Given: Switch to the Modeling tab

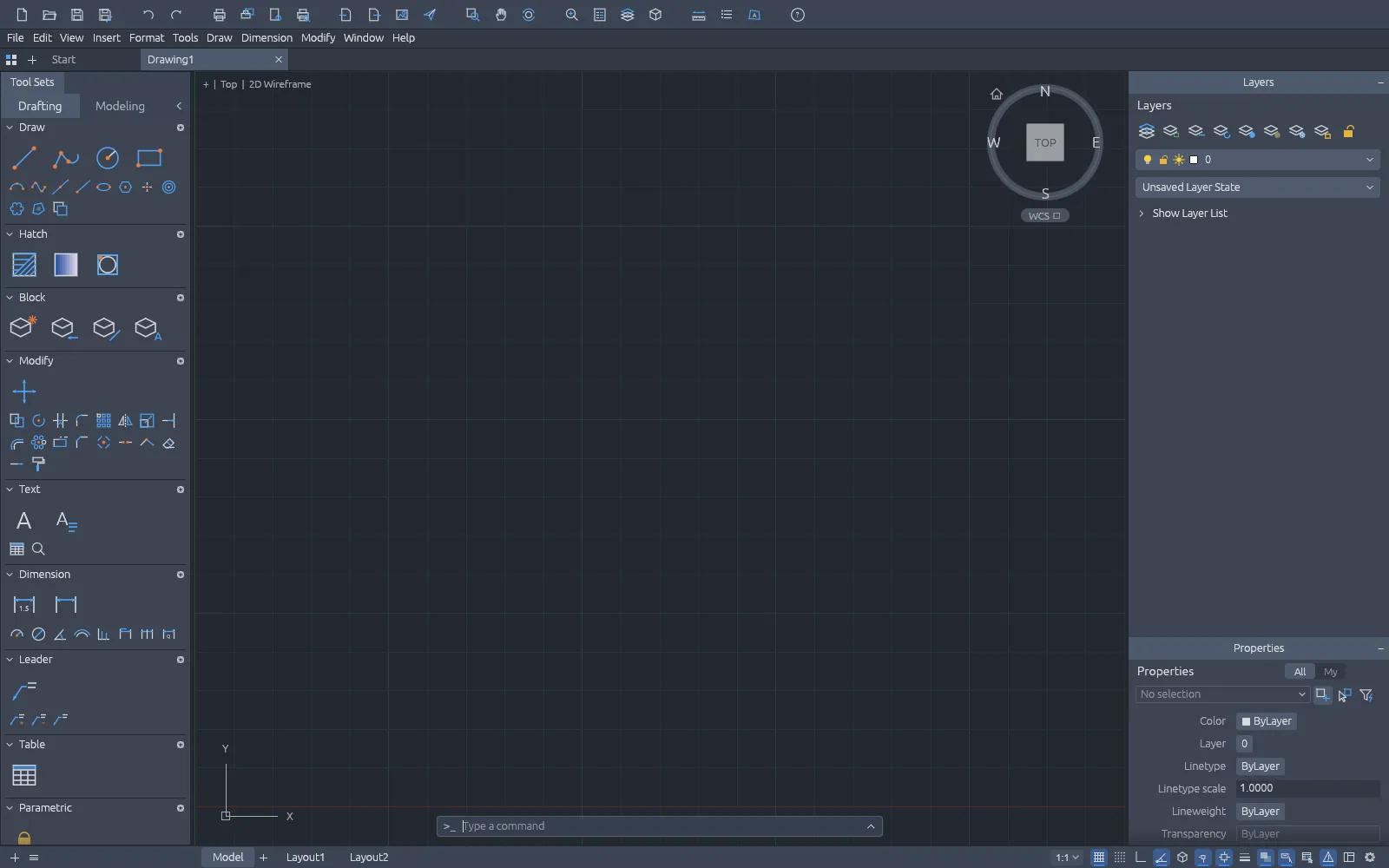Looking at the screenshot, I should tap(120, 106).
